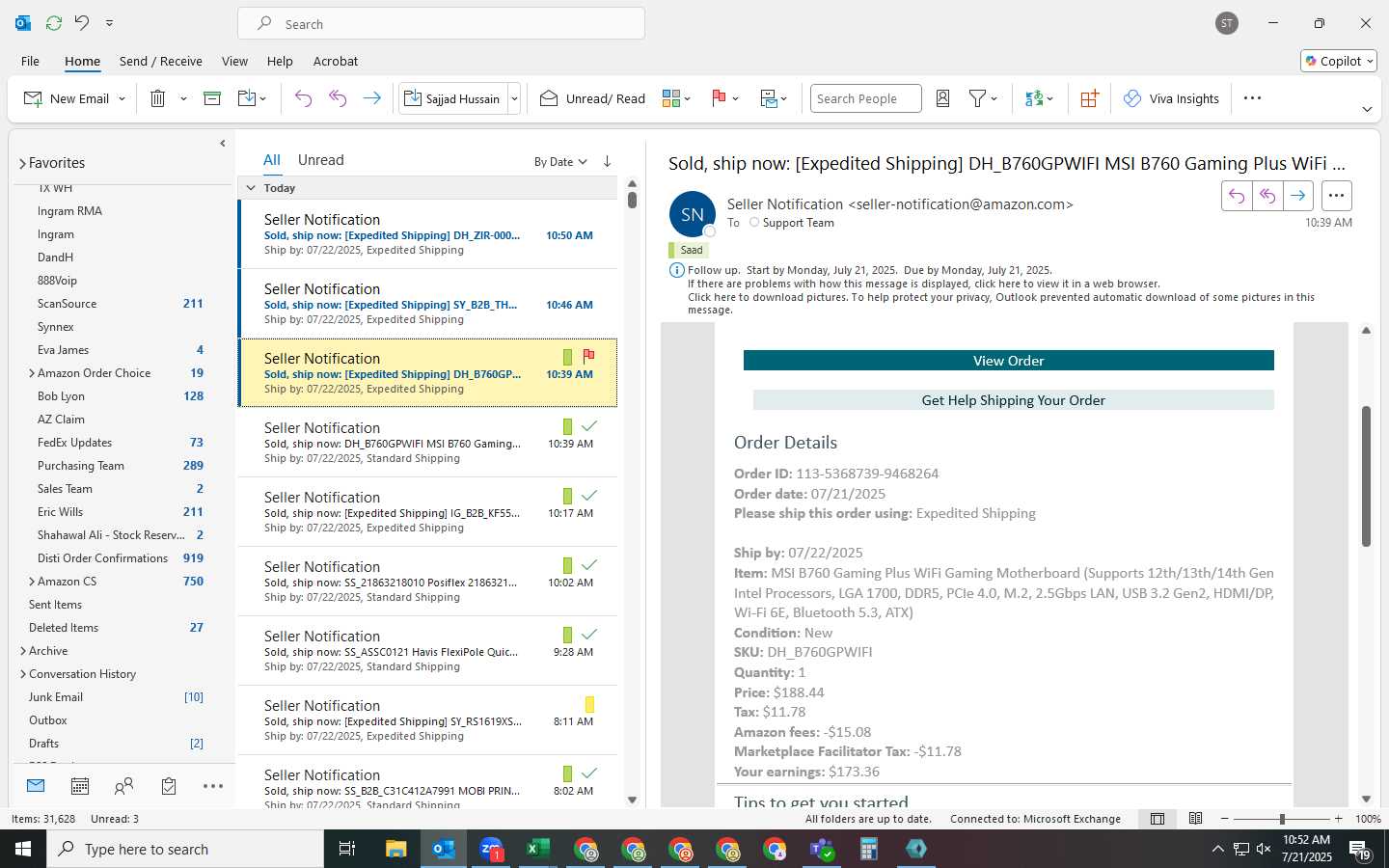
Task: Click the View Order button
Action: tap(1008, 361)
